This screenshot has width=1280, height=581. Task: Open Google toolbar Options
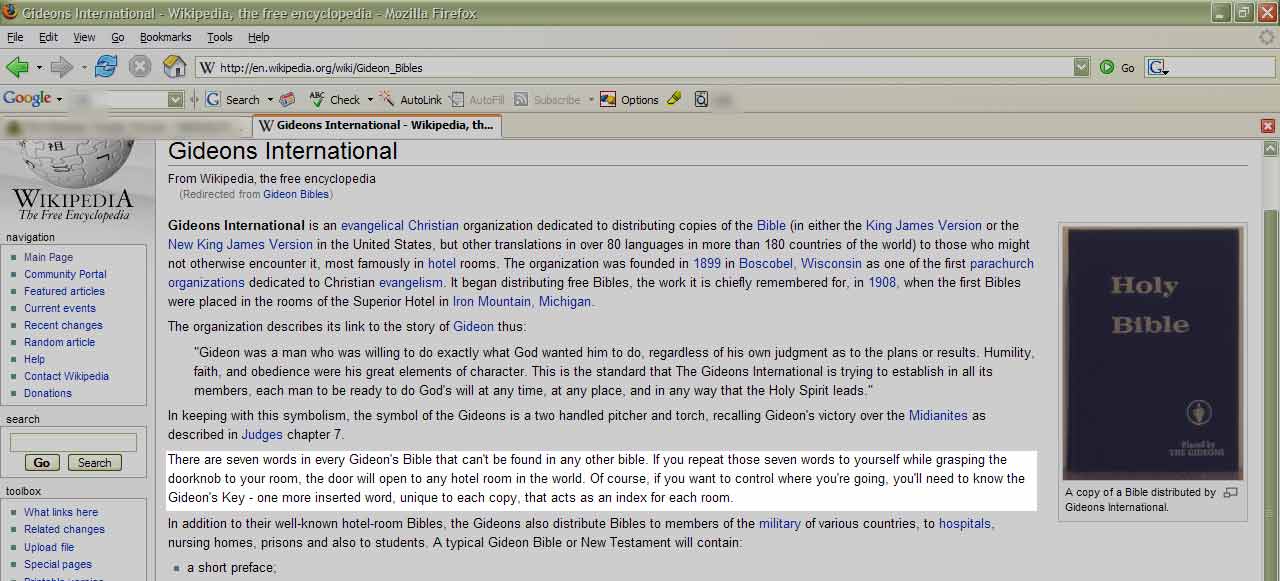coord(629,99)
